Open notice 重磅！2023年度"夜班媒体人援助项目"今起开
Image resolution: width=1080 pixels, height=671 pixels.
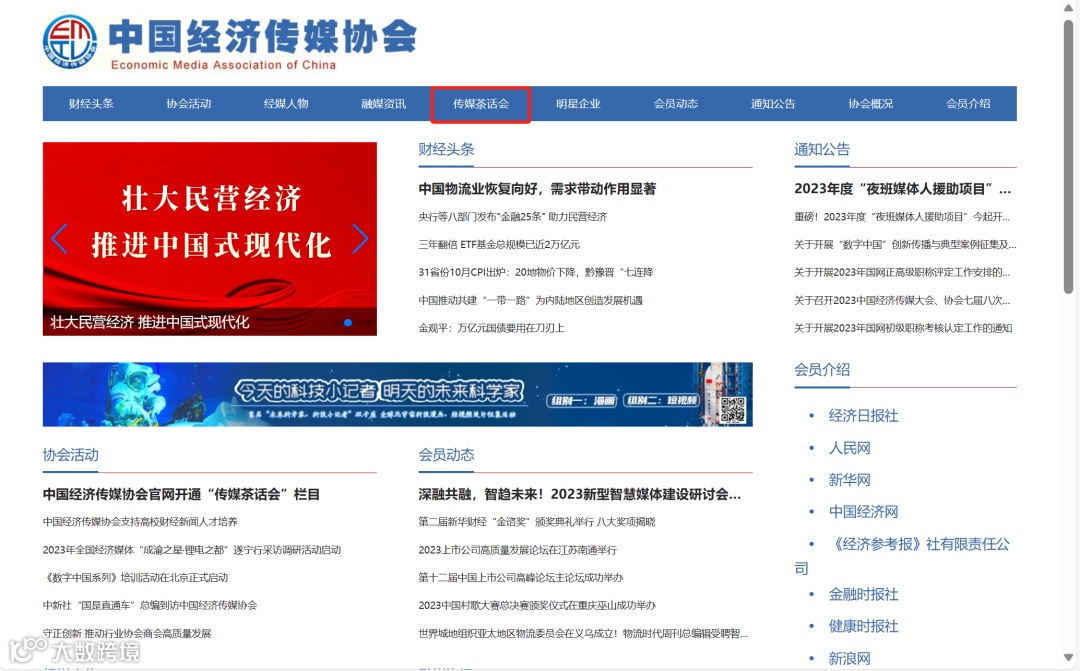[x=902, y=217]
